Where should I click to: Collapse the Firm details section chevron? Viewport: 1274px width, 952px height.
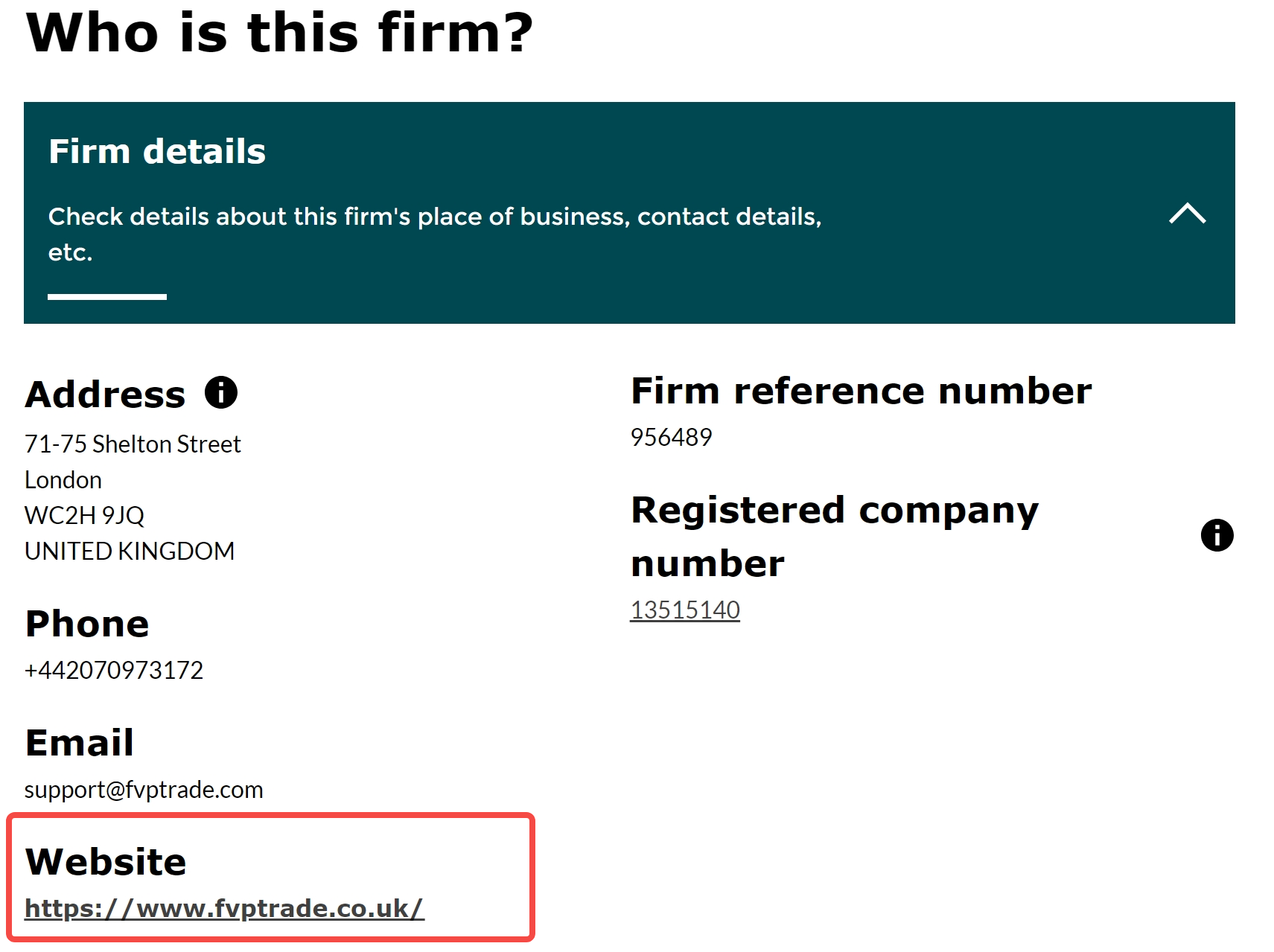1187,214
